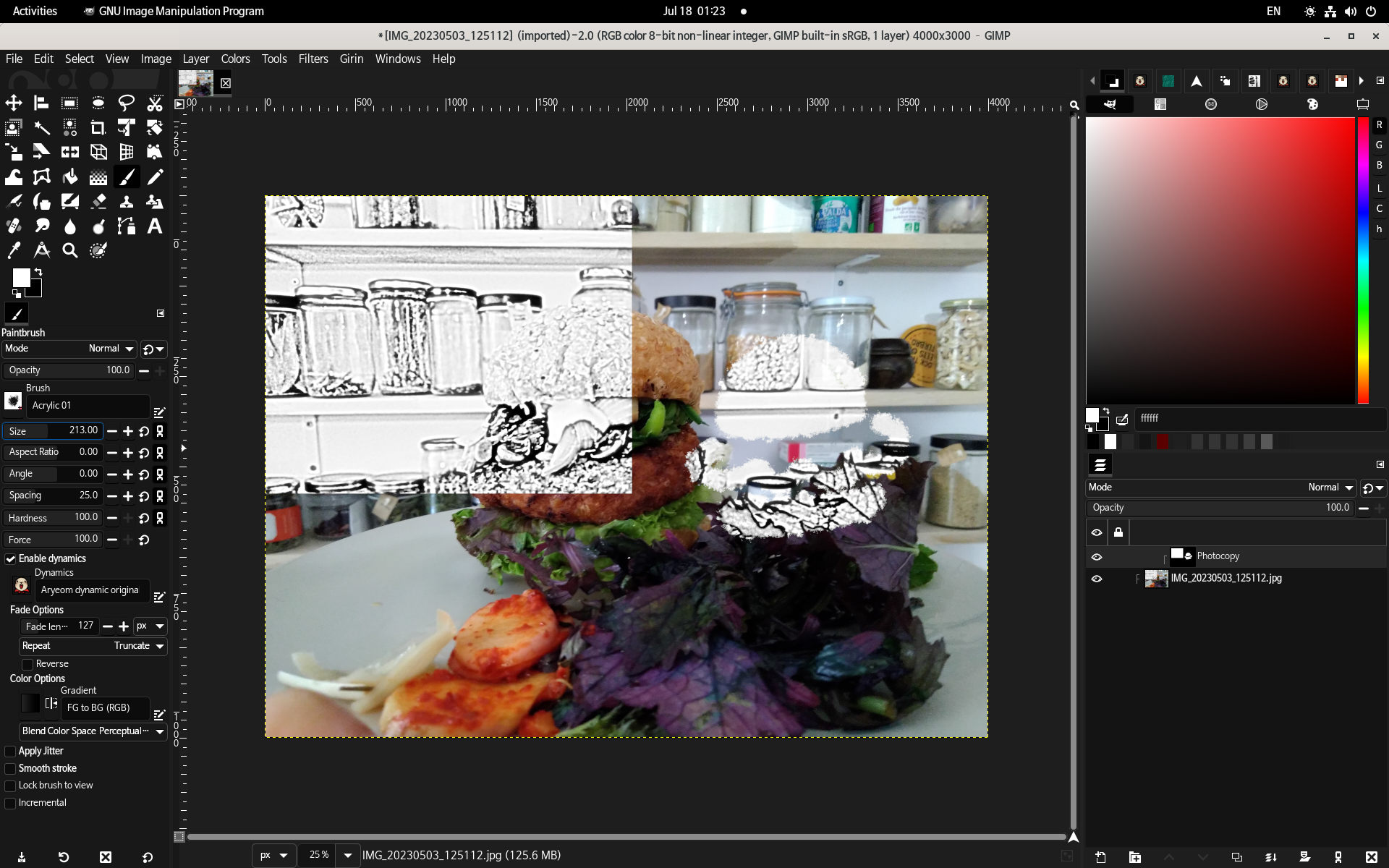Open the Filters menu
The width and height of the screenshot is (1389, 868).
pyautogui.click(x=313, y=58)
